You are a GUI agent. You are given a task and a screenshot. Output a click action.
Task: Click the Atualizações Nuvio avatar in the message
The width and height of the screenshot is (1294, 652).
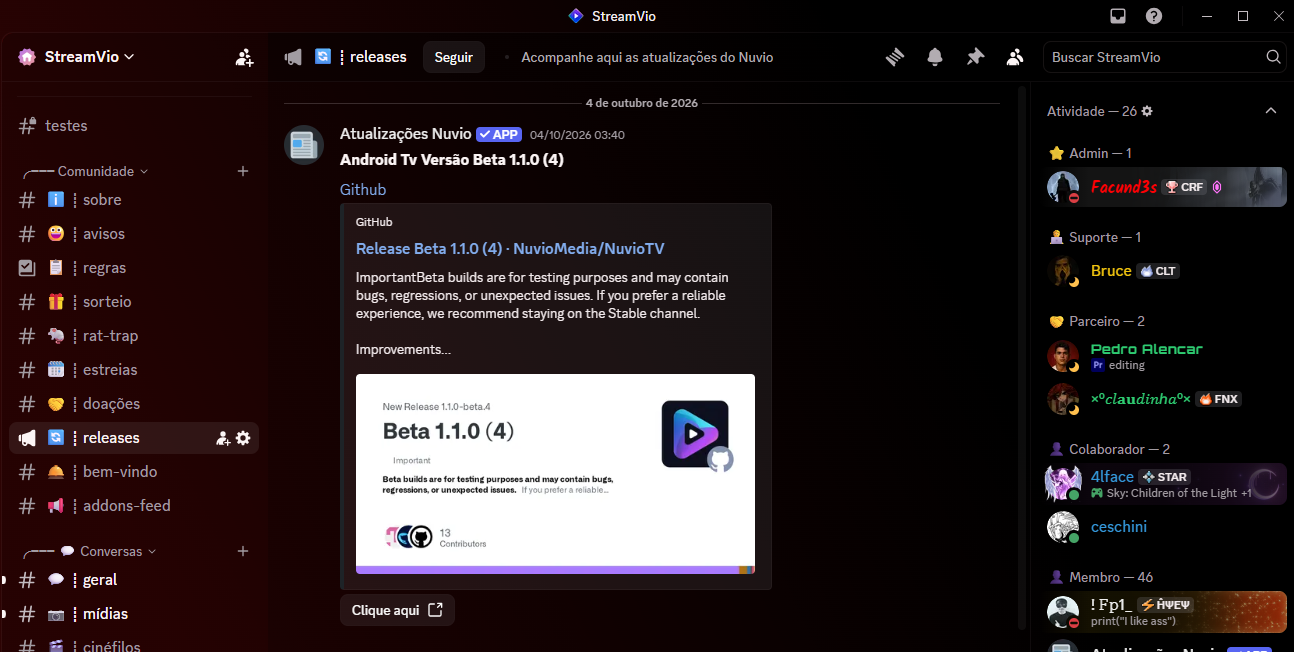[304, 145]
